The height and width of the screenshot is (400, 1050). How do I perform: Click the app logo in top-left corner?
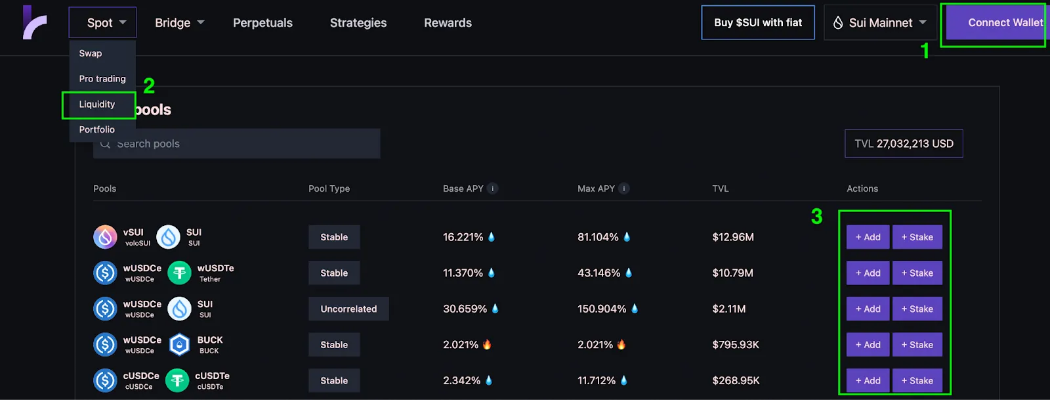click(x=33, y=22)
